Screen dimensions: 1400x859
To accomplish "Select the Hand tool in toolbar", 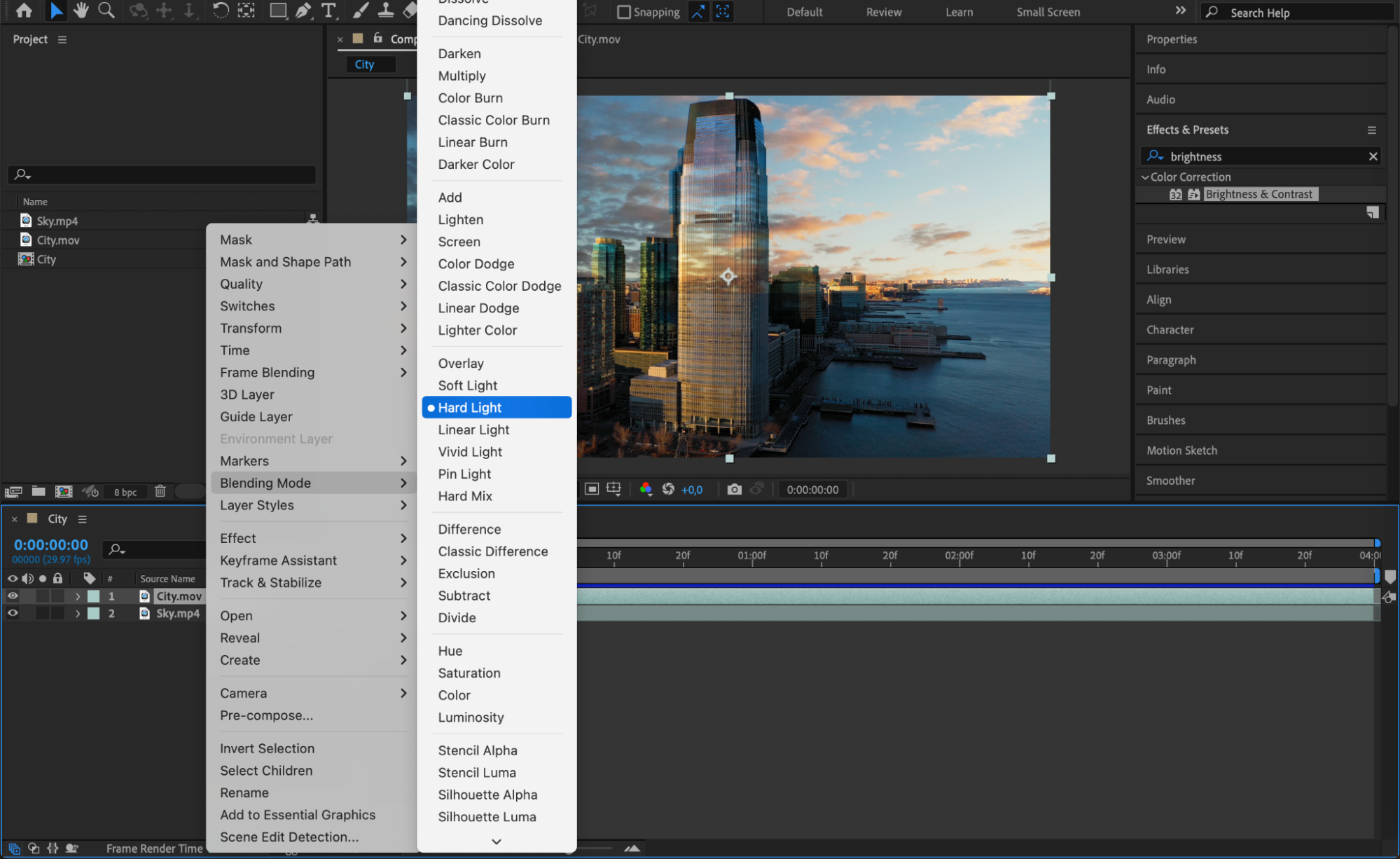I will coord(81,11).
